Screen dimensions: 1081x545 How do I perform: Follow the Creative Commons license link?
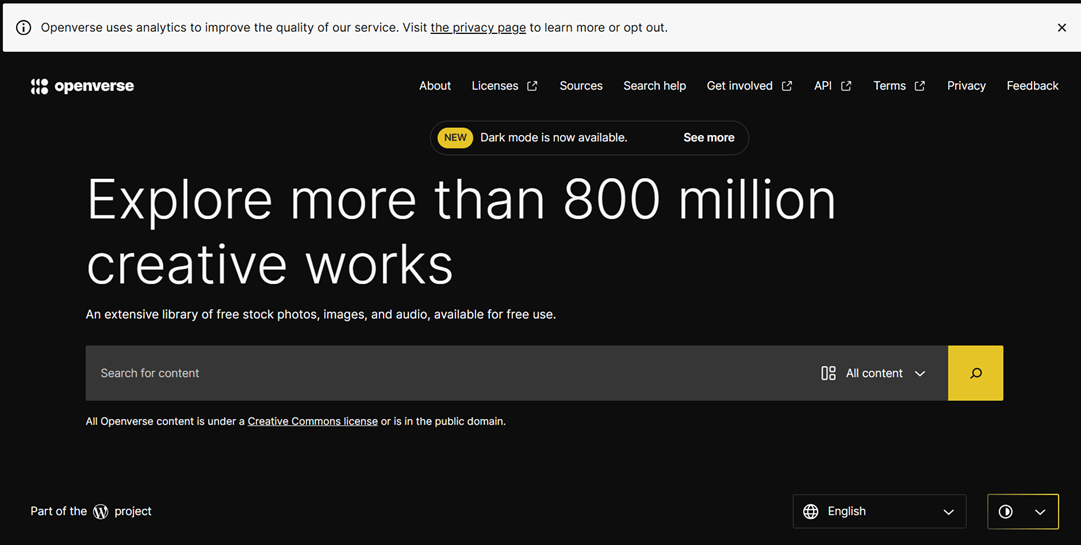pos(312,422)
